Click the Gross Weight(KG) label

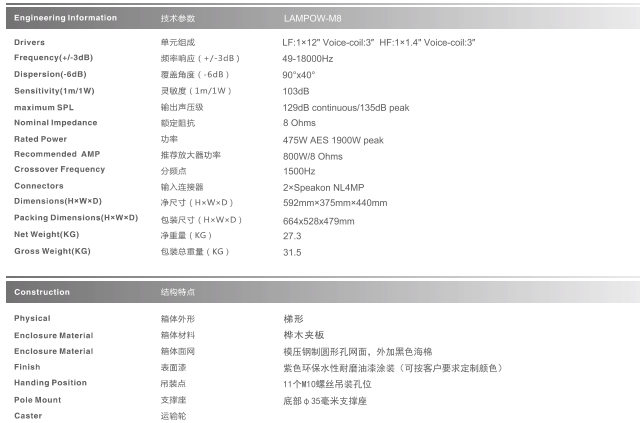[x=52, y=251]
